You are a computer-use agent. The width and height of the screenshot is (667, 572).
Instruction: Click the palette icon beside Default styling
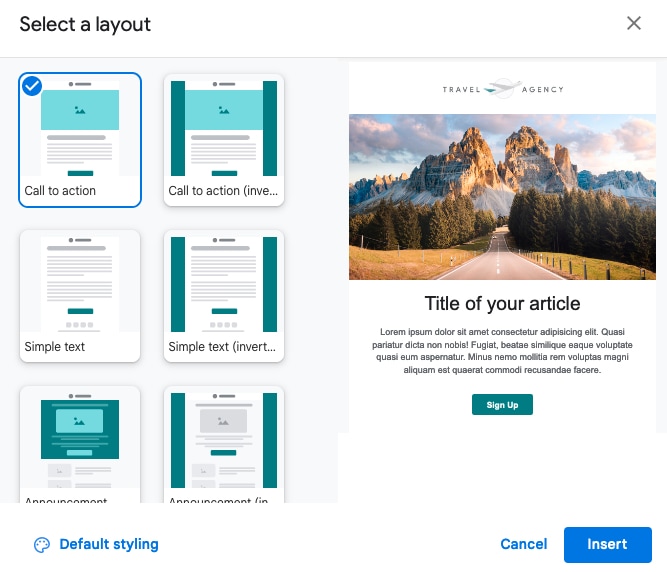tap(42, 545)
